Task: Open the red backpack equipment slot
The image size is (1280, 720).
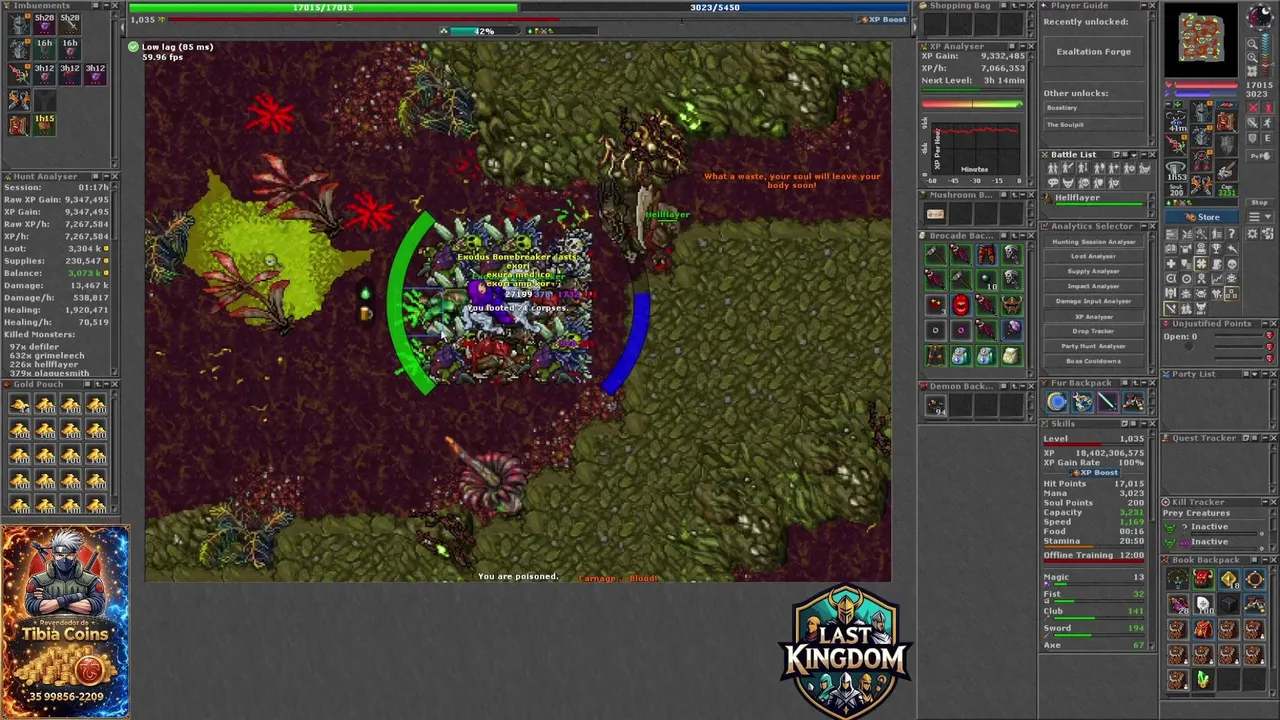Action: (1227, 121)
